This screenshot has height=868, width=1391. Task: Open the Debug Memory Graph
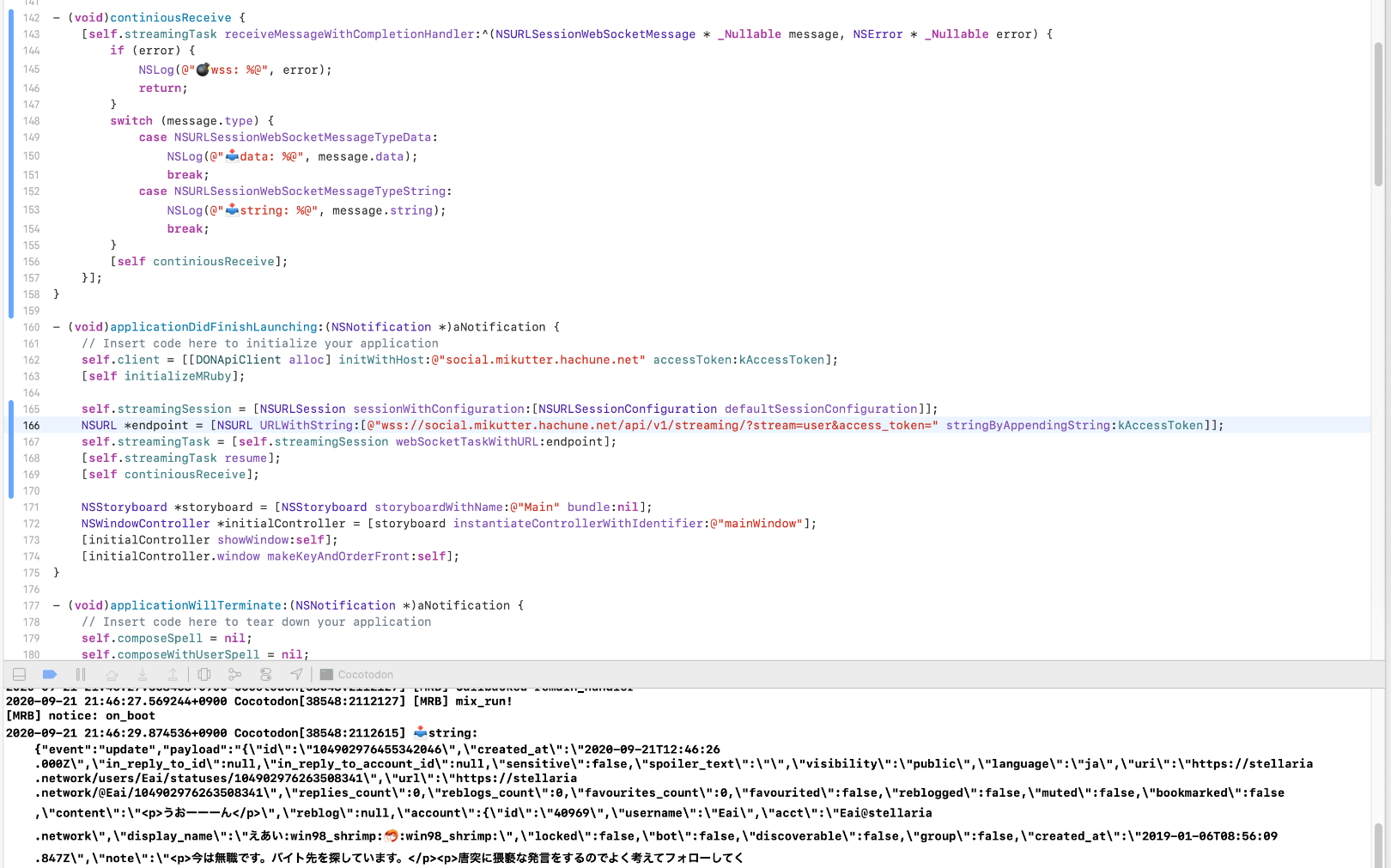coord(234,675)
